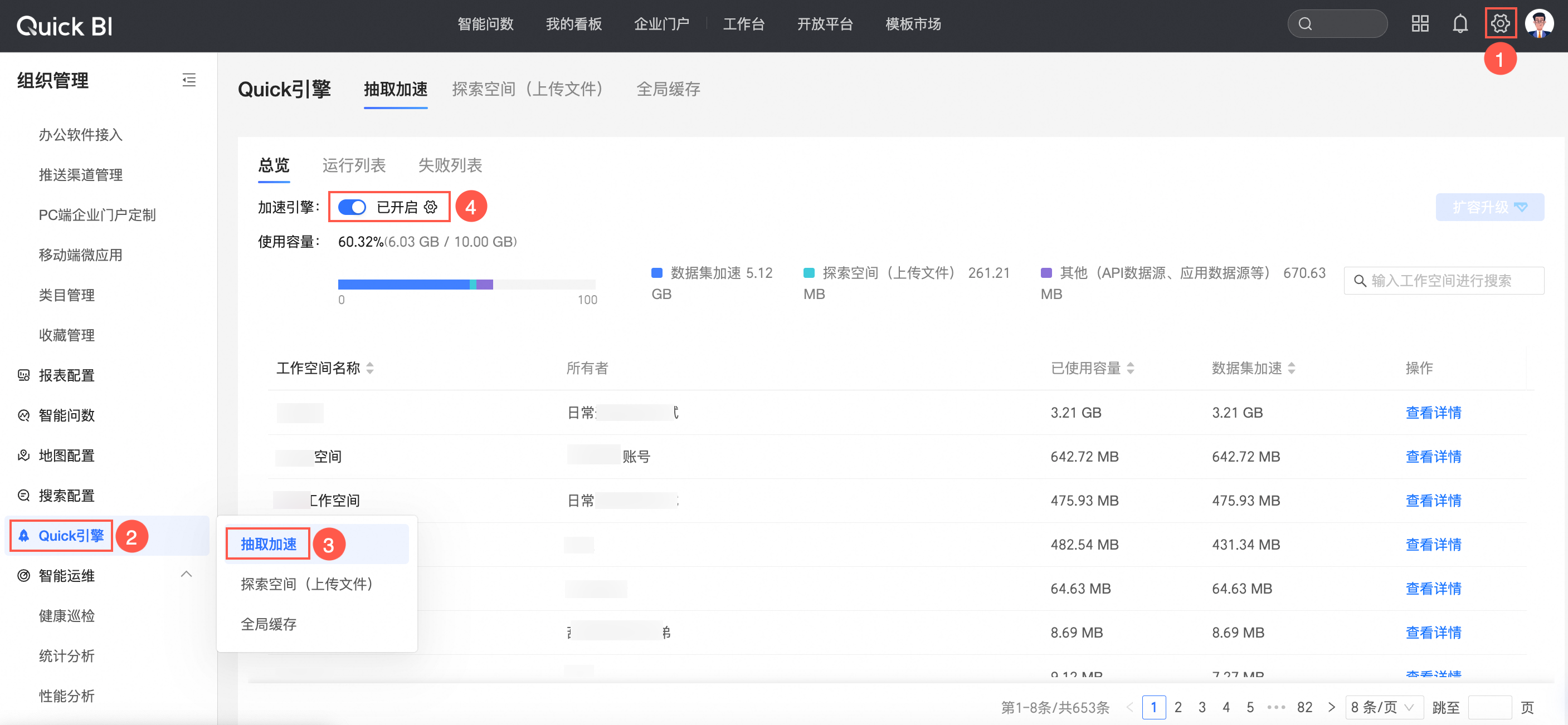Open 推送渠道管理 in sidebar
The width and height of the screenshot is (1568, 725).
point(80,174)
